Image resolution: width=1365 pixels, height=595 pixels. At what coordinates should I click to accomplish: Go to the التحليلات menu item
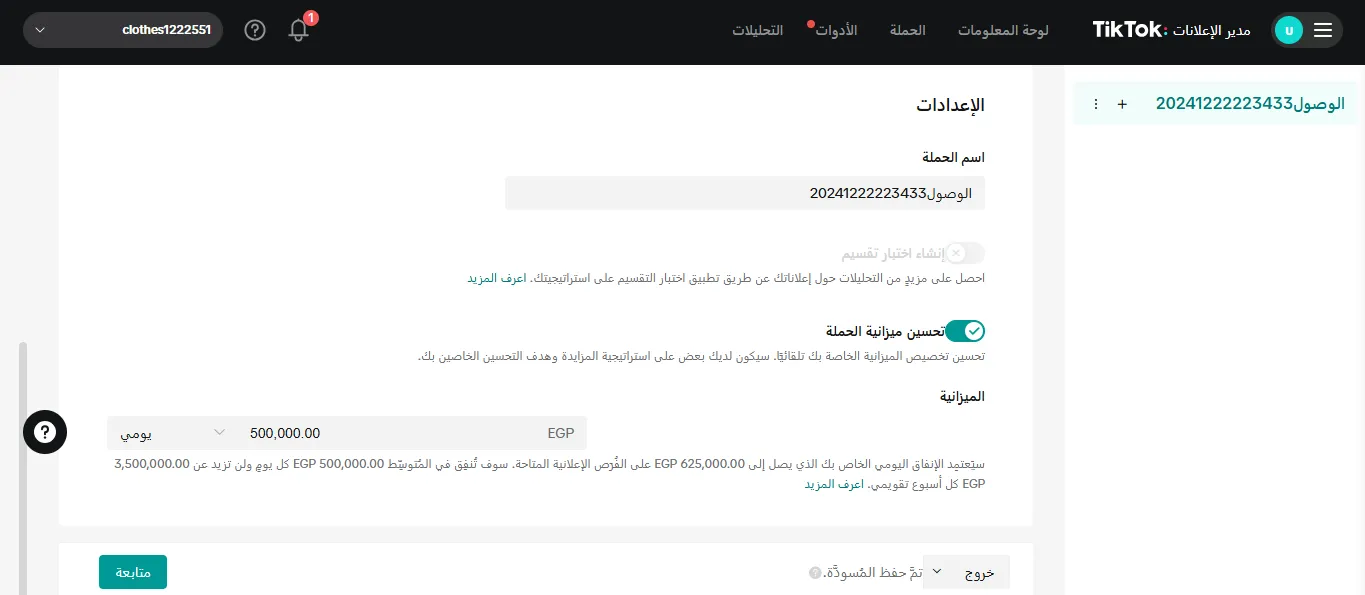pos(756,30)
